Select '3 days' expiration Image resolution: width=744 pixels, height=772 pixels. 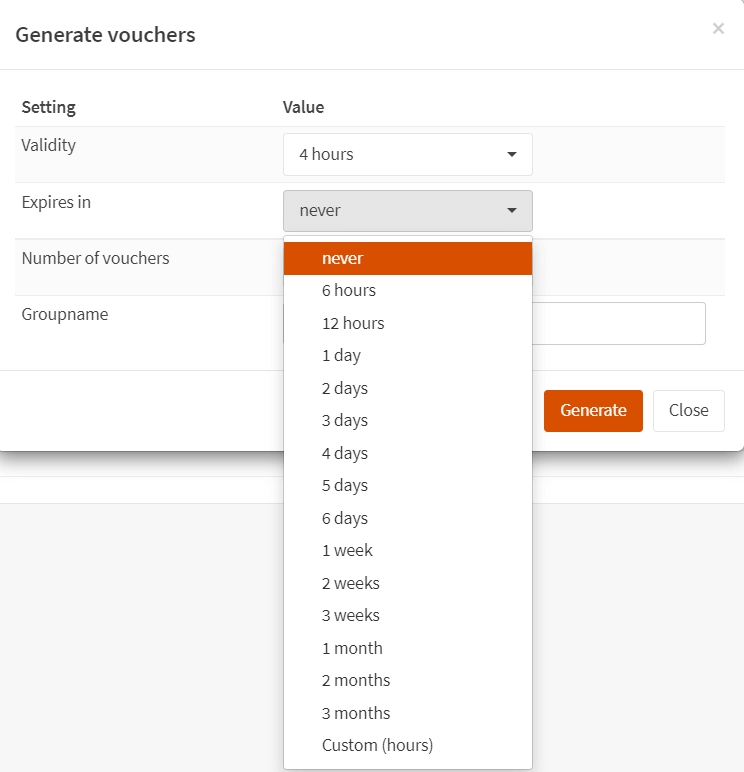pyautogui.click(x=407, y=421)
